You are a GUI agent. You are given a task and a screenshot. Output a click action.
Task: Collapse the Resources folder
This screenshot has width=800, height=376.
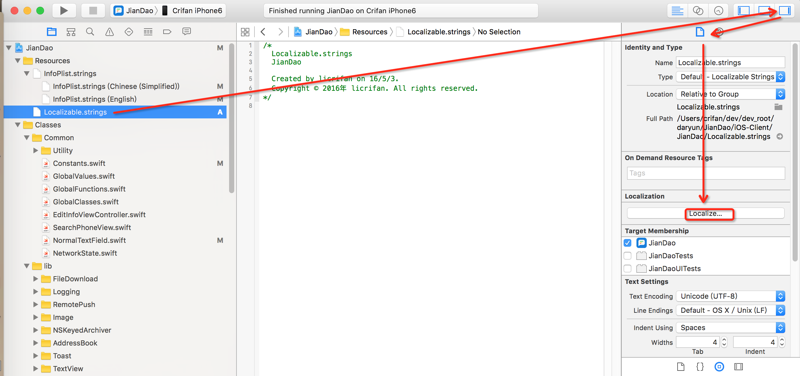click(x=18, y=61)
